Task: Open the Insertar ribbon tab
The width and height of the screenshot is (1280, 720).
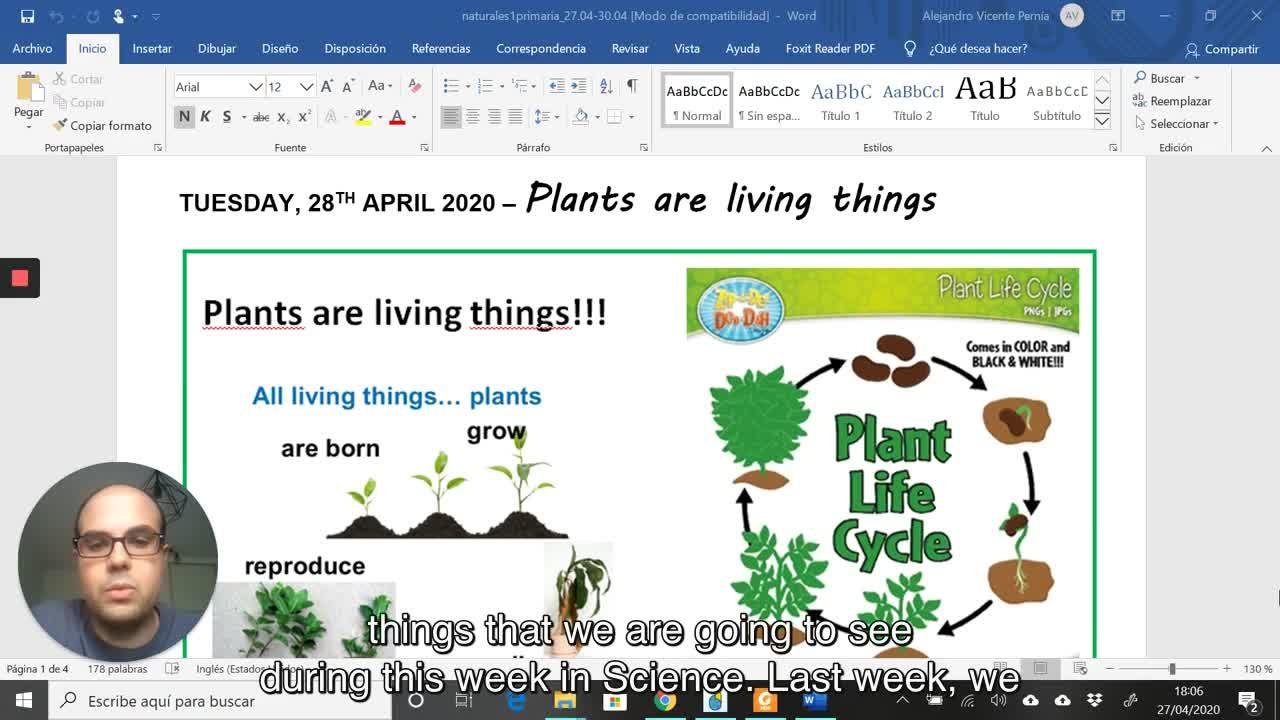Action: pos(152,48)
